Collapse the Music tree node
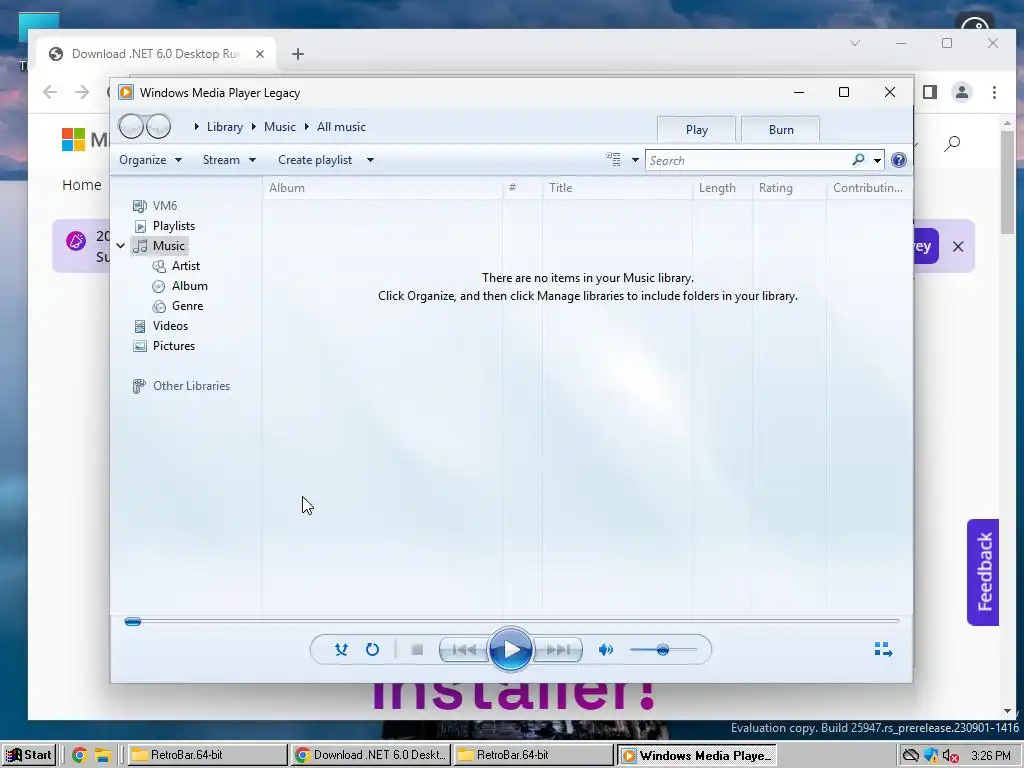1024x768 pixels. pyautogui.click(x=121, y=246)
